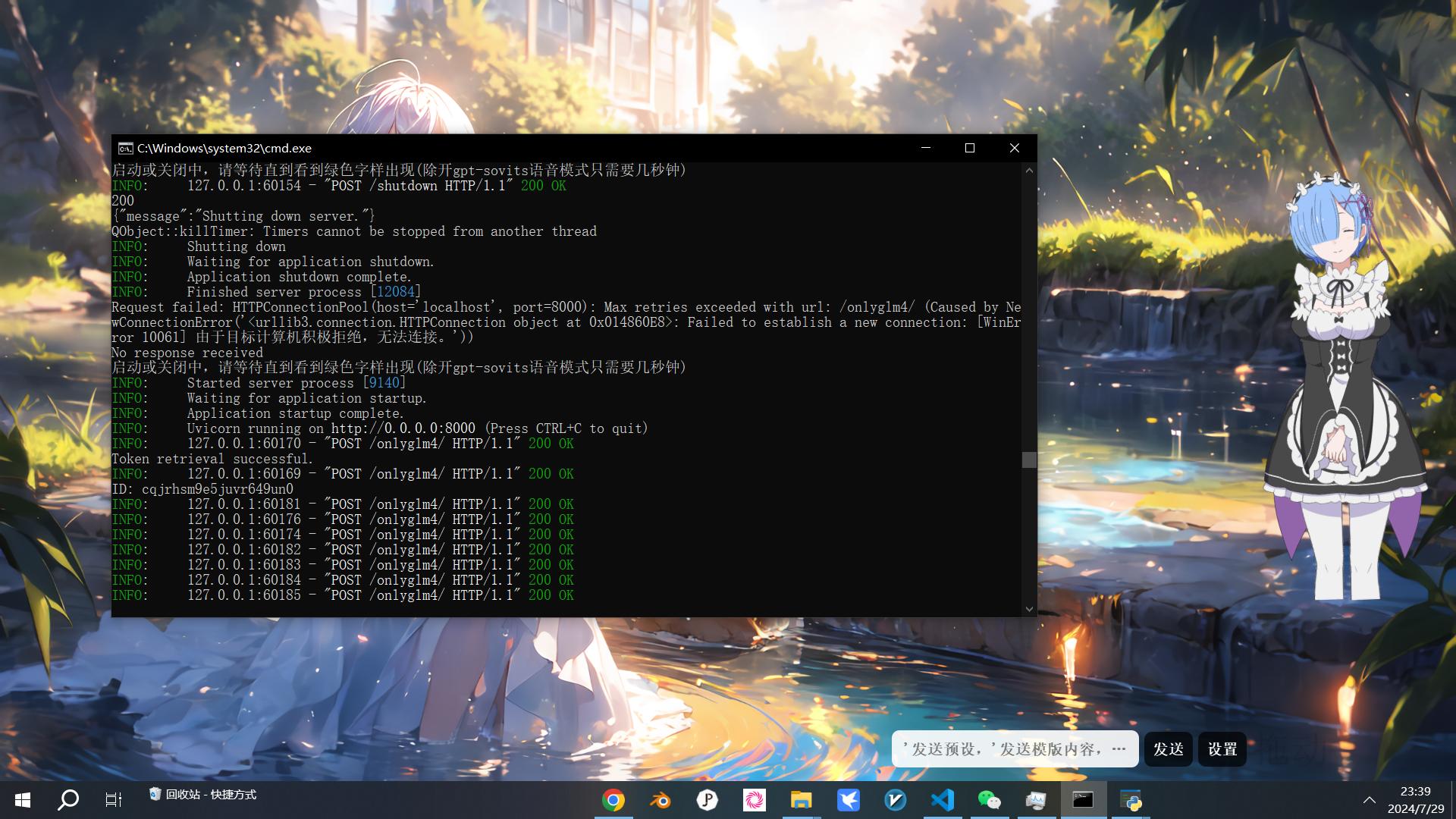1456x819 pixels.
Task: Click the 'Finished server process [12084]' line
Action: pyautogui.click(x=266, y=292)
